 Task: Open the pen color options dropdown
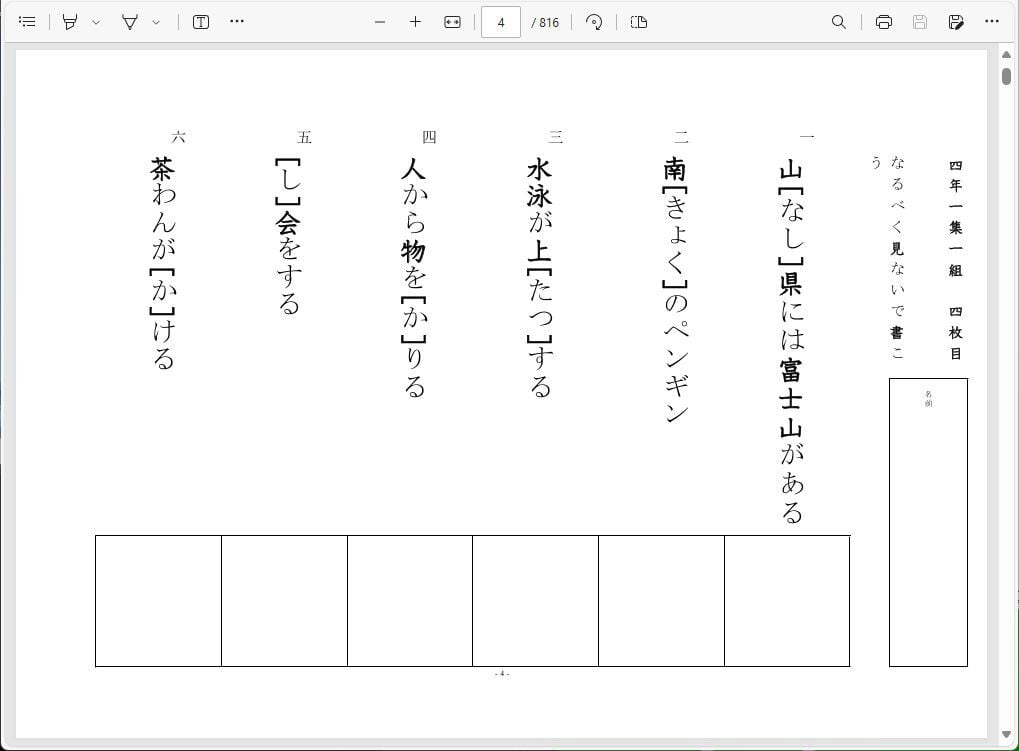point(96,21)
